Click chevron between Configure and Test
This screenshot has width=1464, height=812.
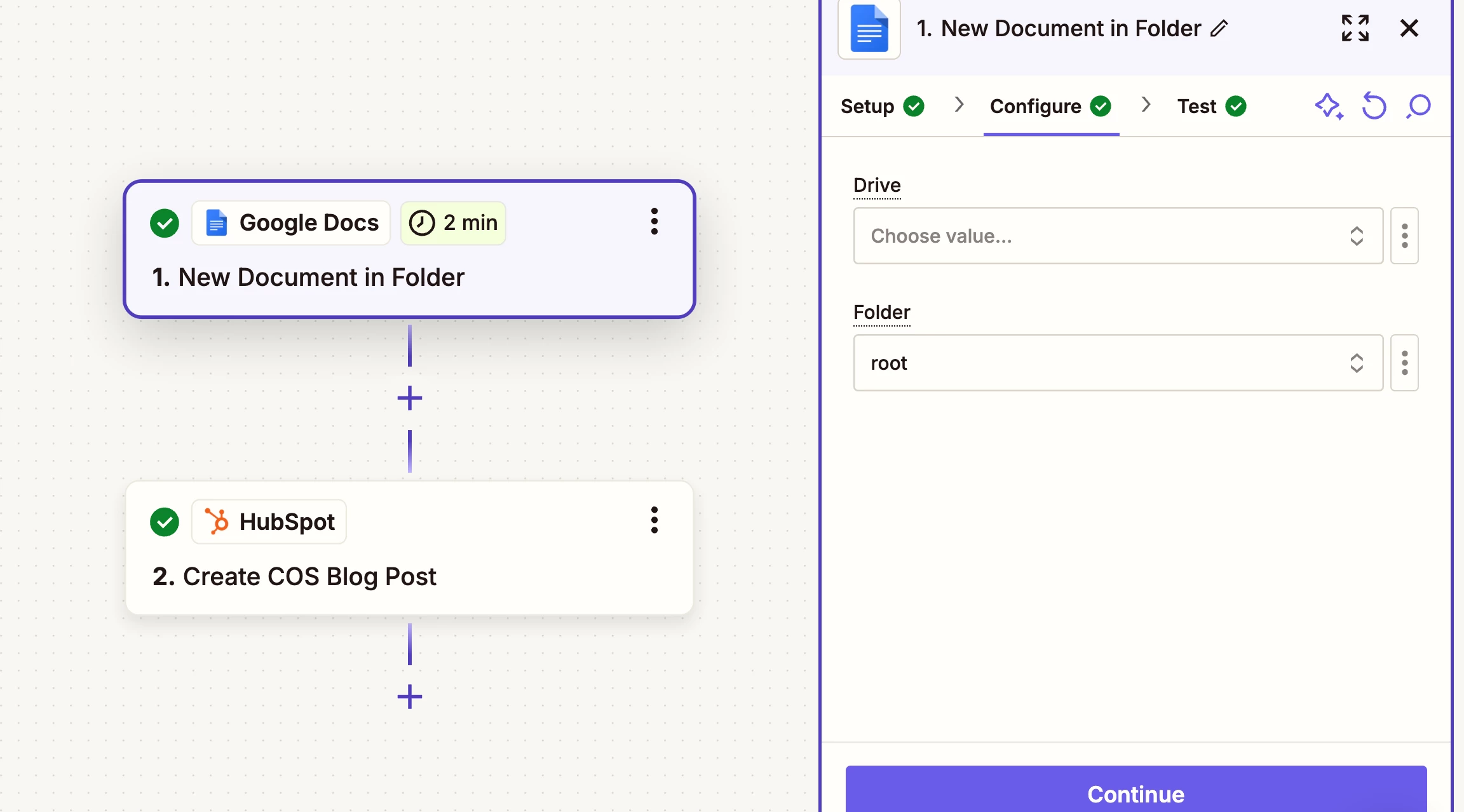(1146, 104)
